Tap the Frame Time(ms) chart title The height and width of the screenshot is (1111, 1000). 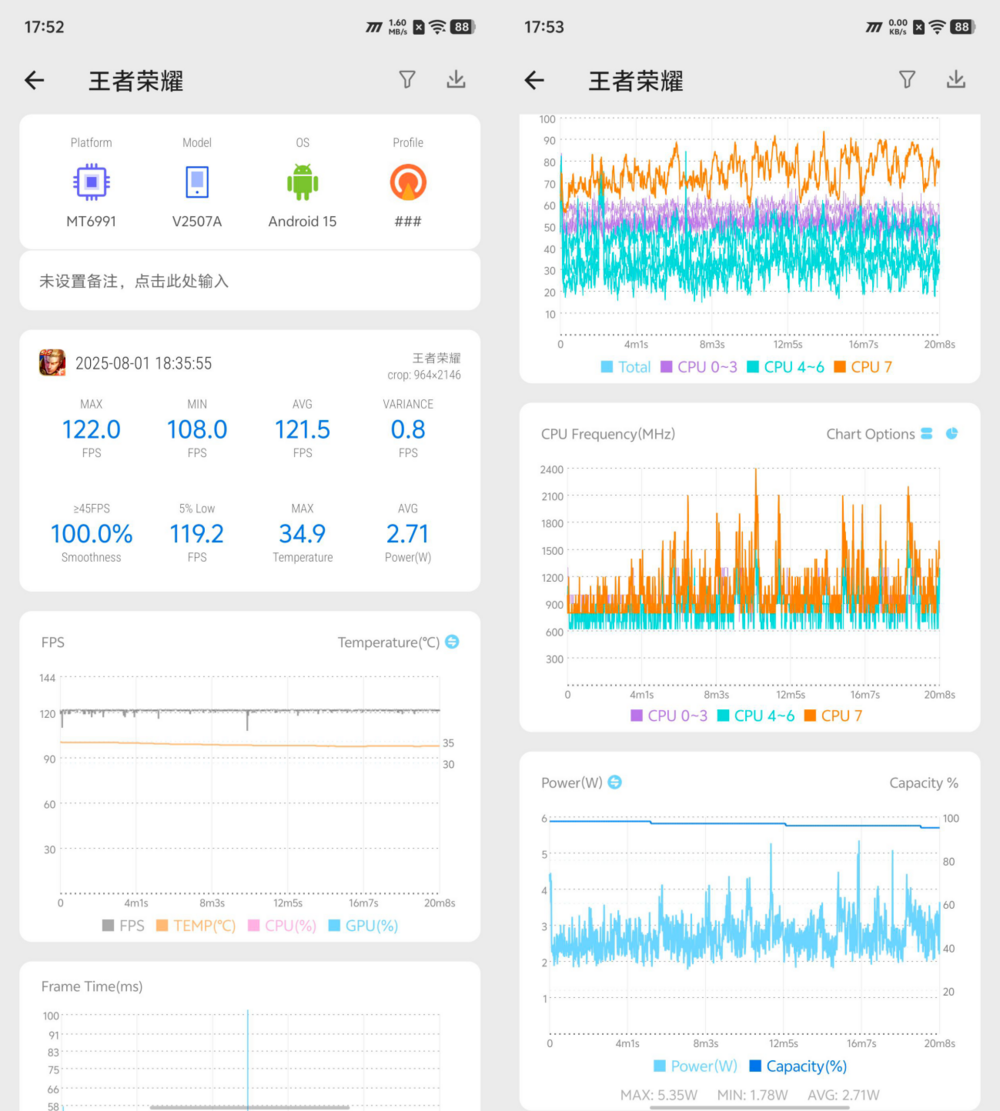pos(92,986)
